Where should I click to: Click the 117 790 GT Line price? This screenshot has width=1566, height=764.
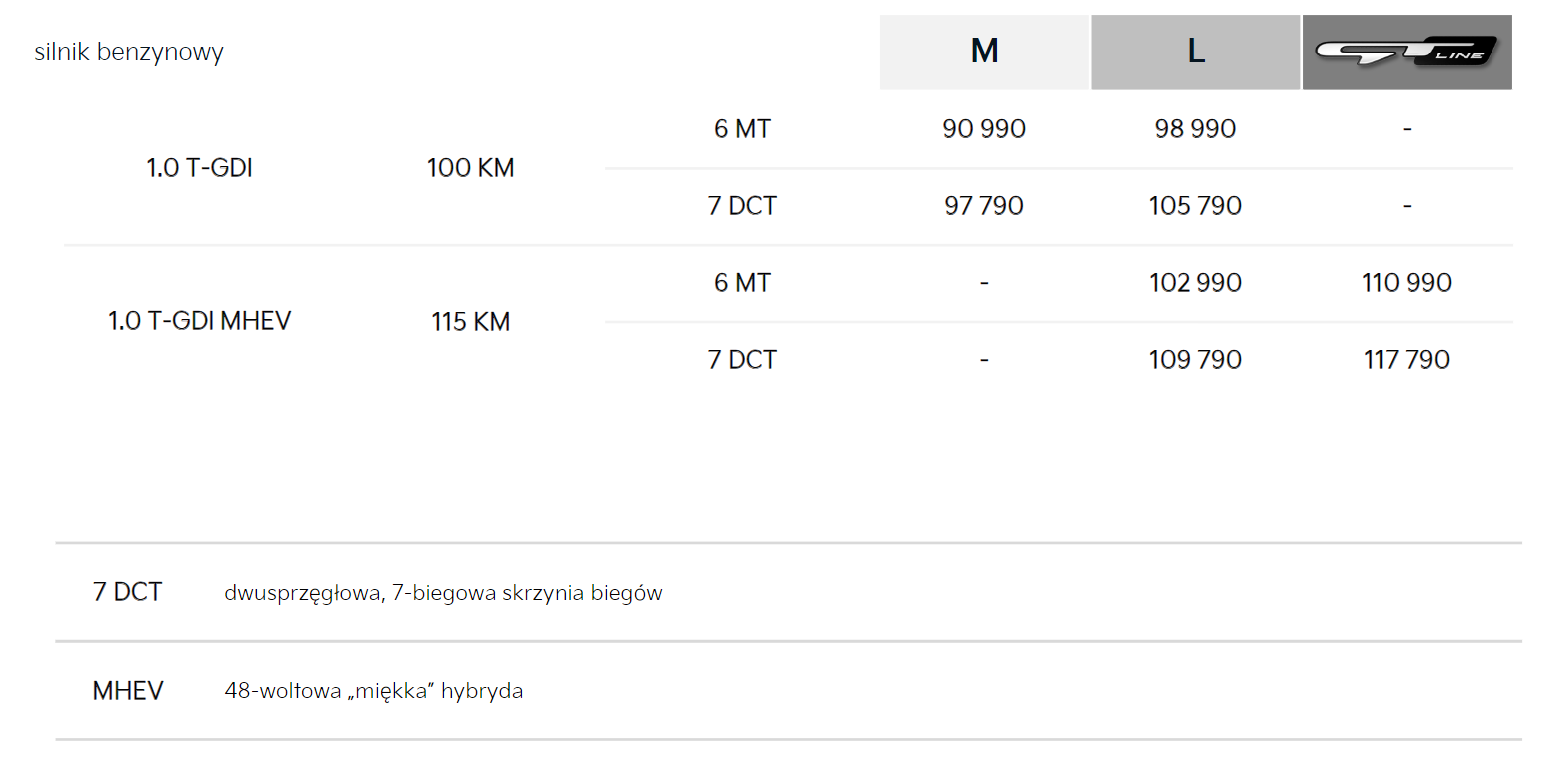pos(1406,360)
